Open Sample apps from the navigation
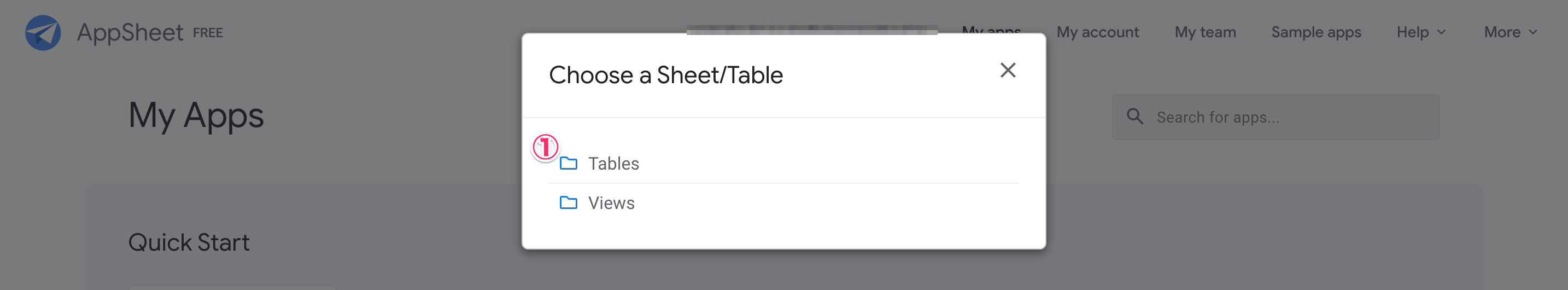Viewport: 1568px width, 290px height. tap(1316, 32)
